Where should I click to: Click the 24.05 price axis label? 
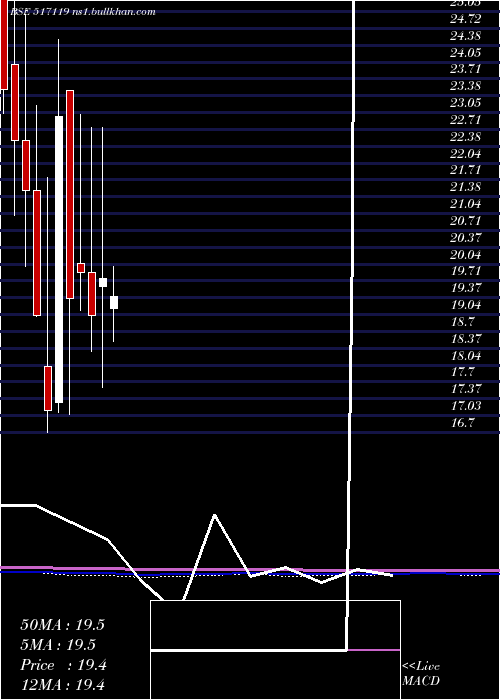coord(466,53)
